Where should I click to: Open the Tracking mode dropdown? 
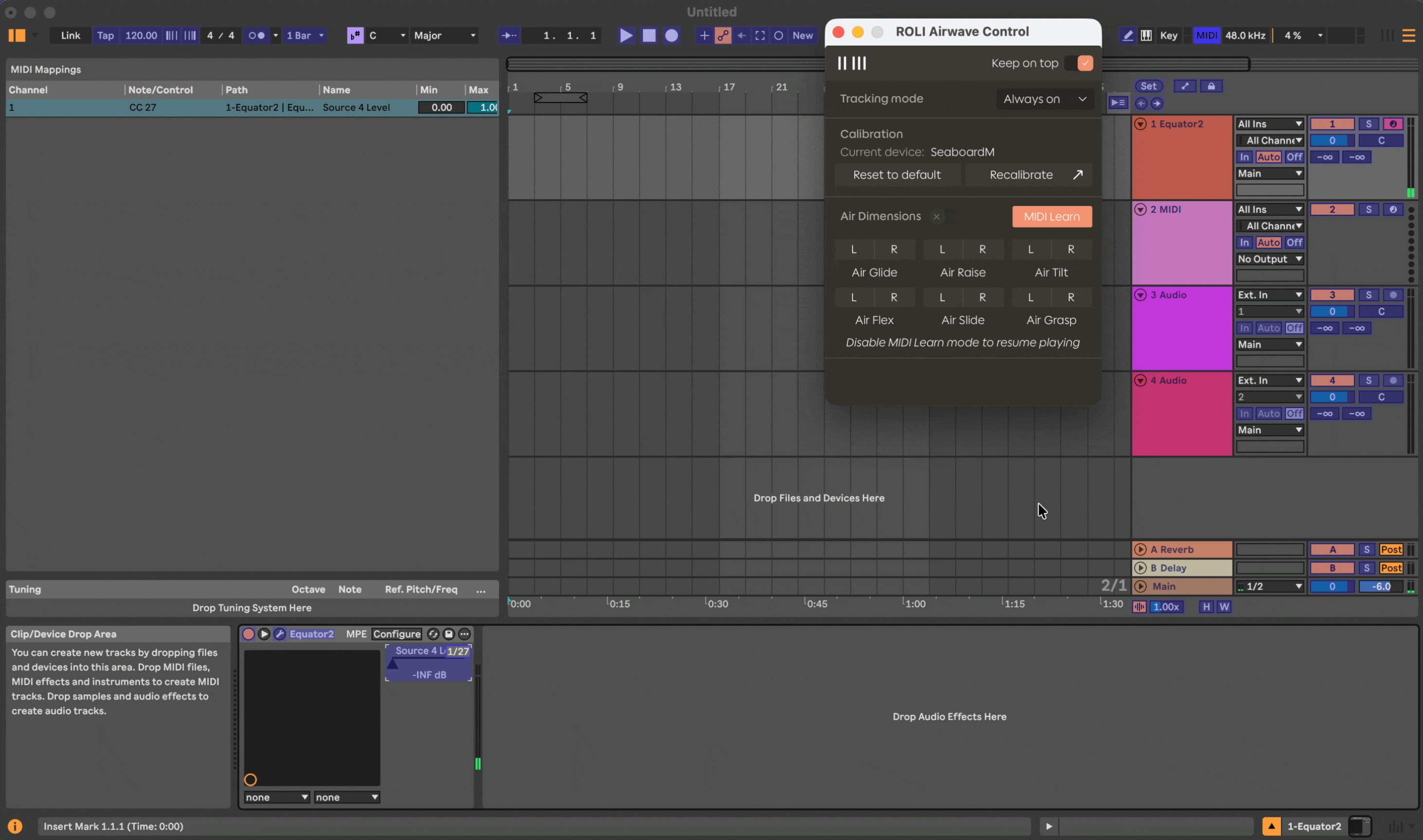pyautogui.click(x=1044, y=99)
